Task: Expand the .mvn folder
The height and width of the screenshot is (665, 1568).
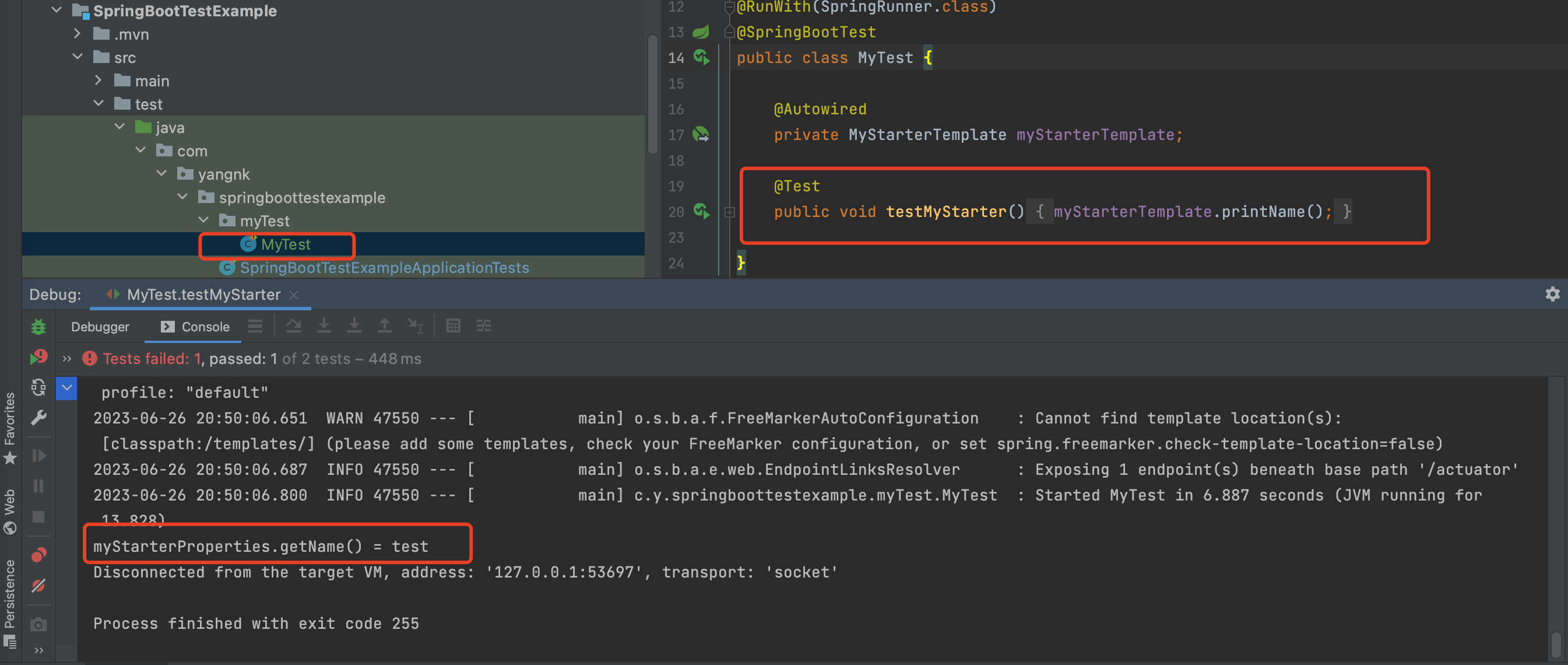Action: 78,33
